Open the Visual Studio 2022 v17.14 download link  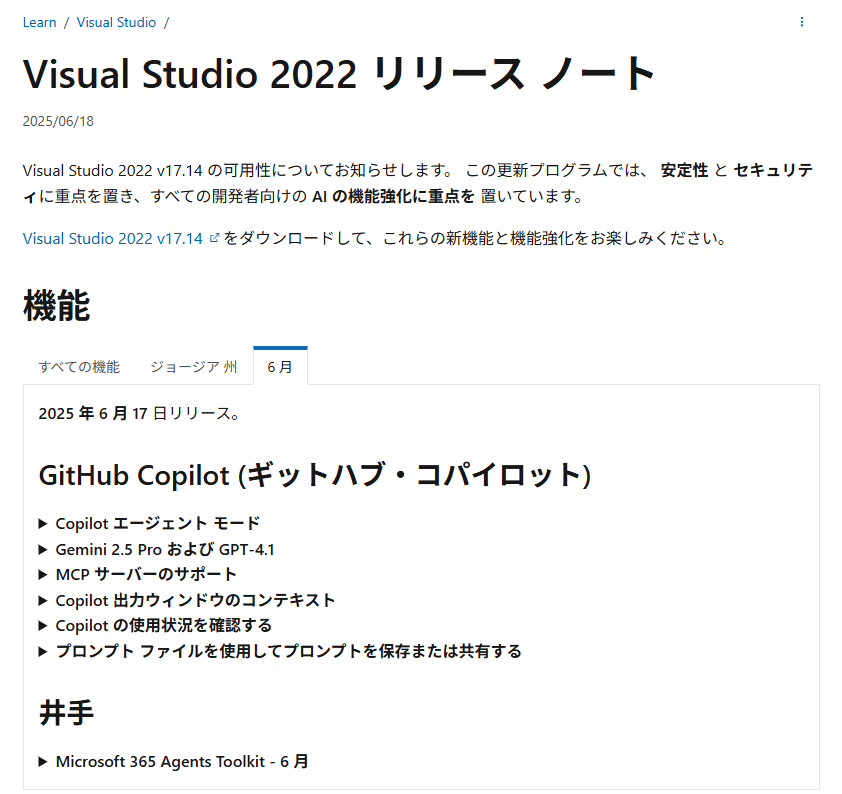pos(113,238)
